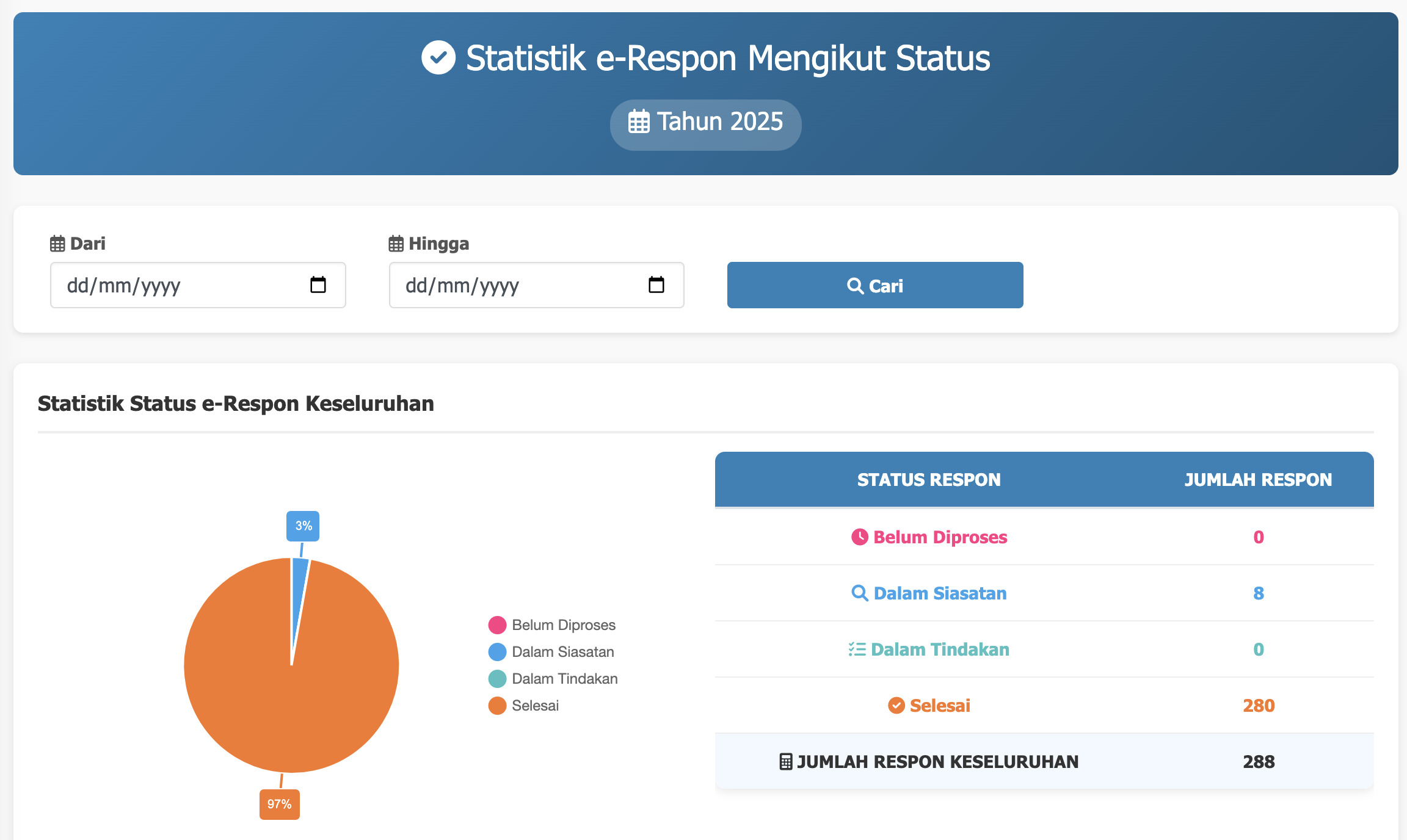Screen dimensions: 1407x840
Task: Click the check circle icon next to Selesai
Action: [896, 706]
